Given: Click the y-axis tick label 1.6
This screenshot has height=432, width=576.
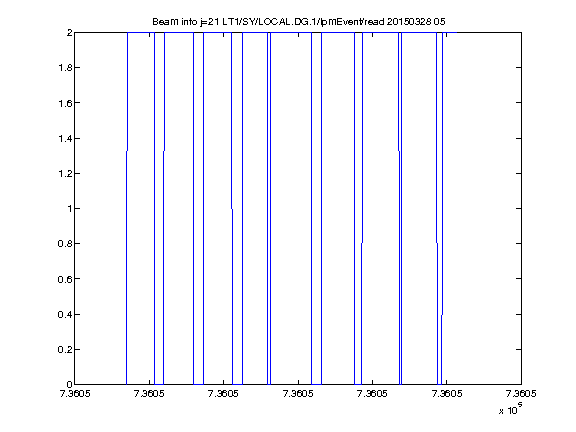Looking at the screenshot, I should click(x=65, y=103).
